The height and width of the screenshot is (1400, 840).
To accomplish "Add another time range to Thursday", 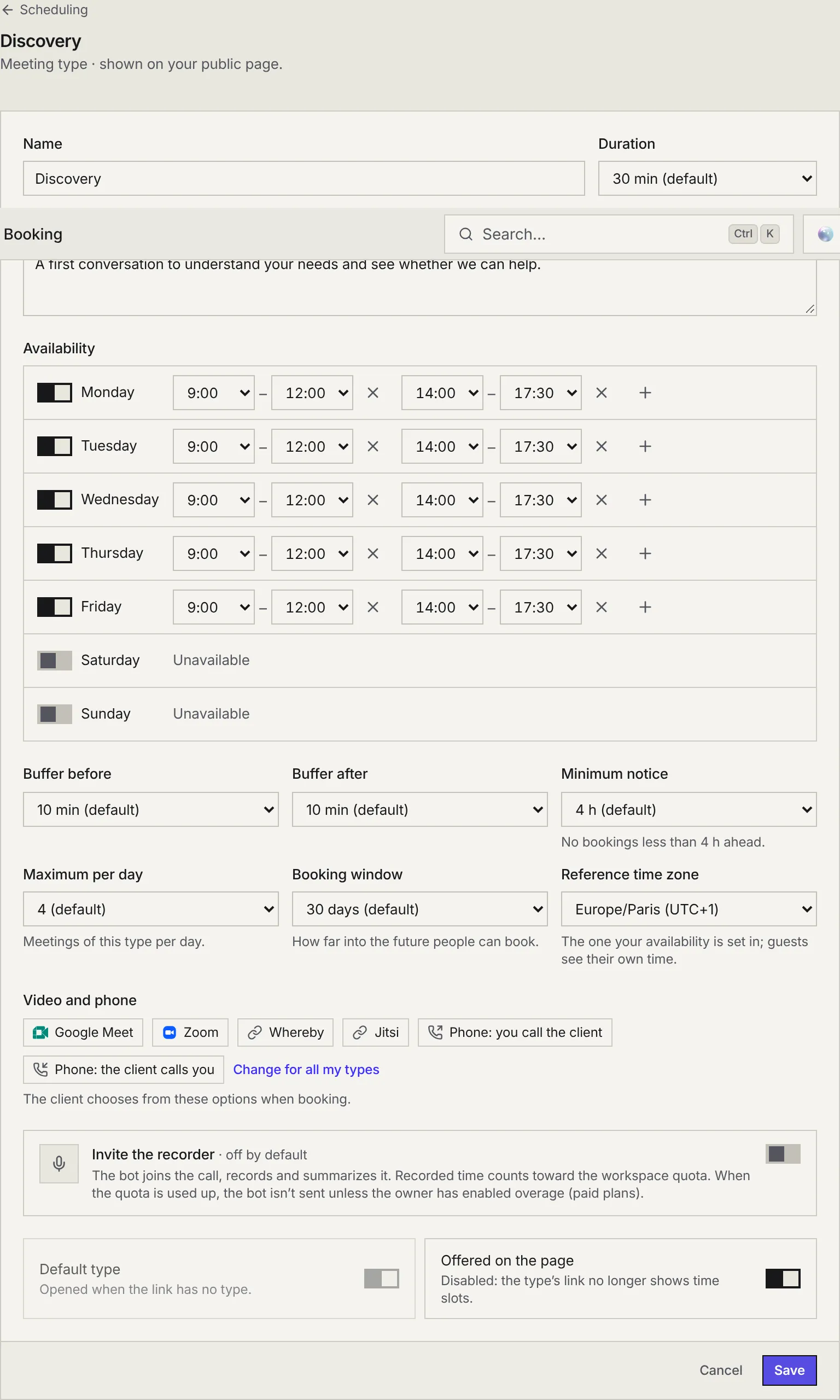I will point(645,553).
